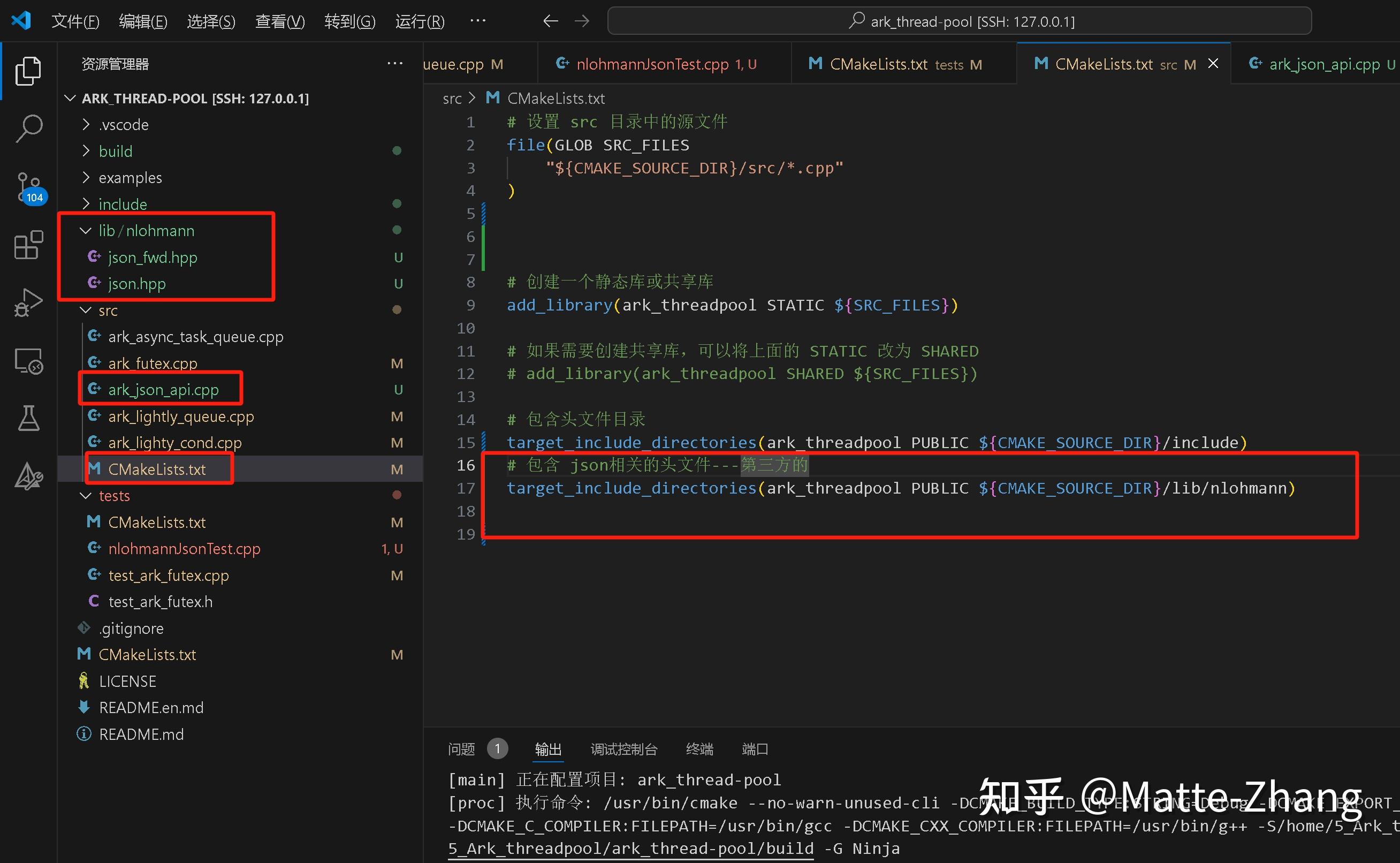The width and height of the screenshot is (1400, 863).
Task: Open the Extensions view icon
Action: (28, 245)
